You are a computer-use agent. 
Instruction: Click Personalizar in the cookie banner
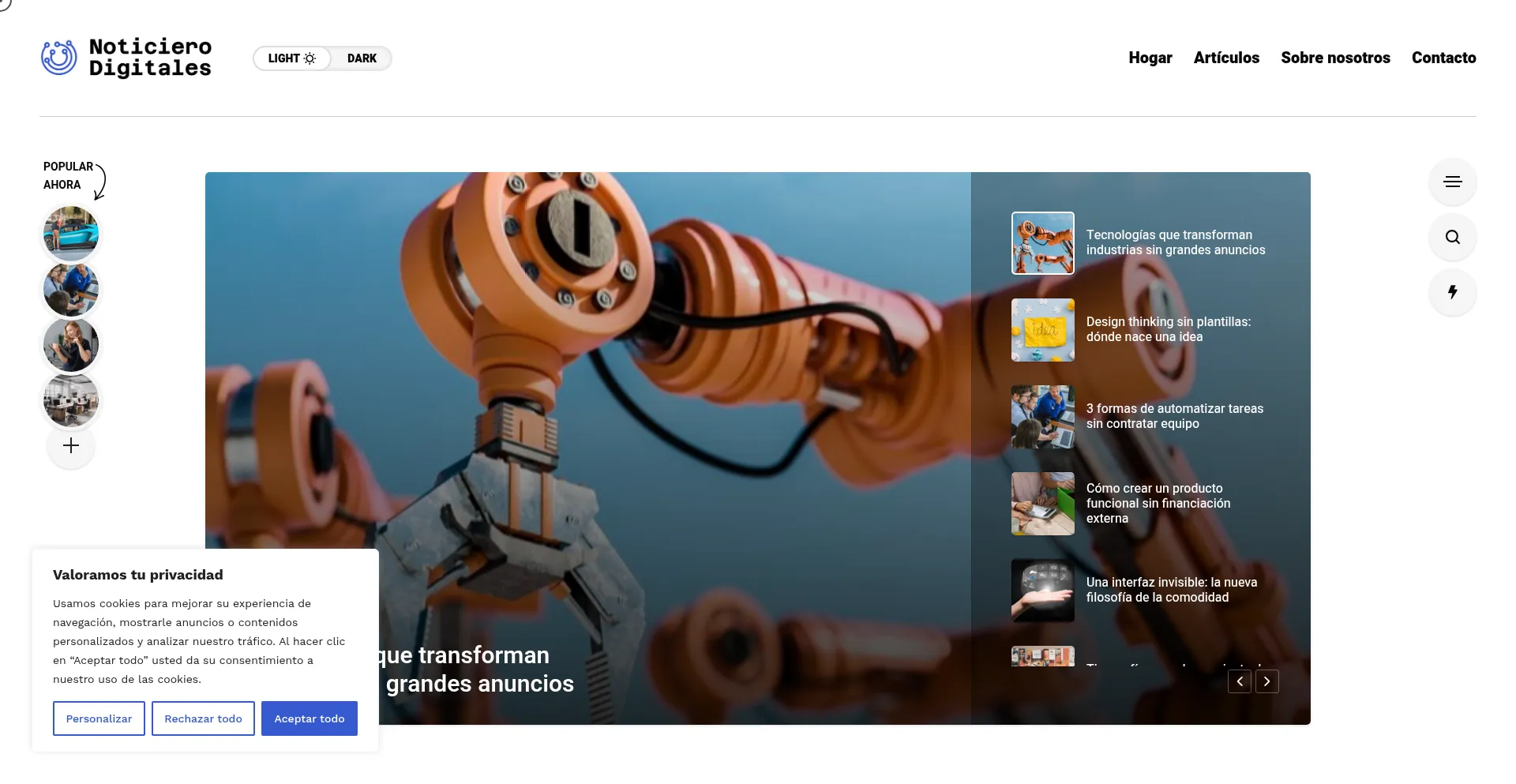tap(99, 718)
